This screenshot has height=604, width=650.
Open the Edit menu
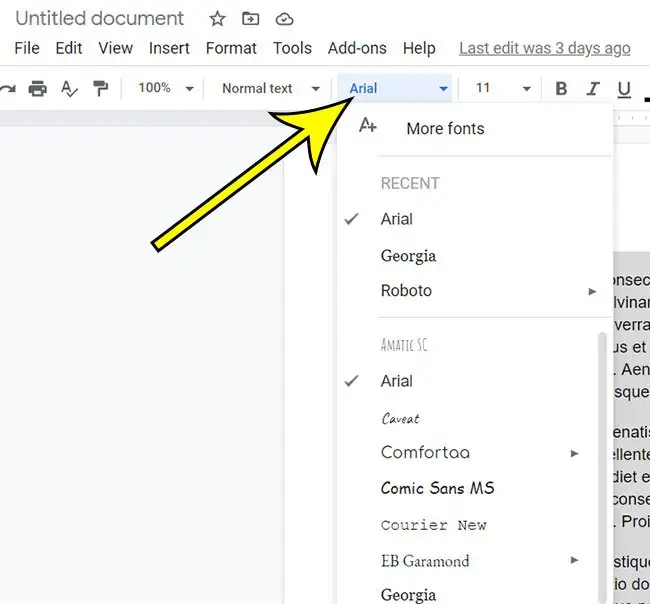(x=69, y=48)
